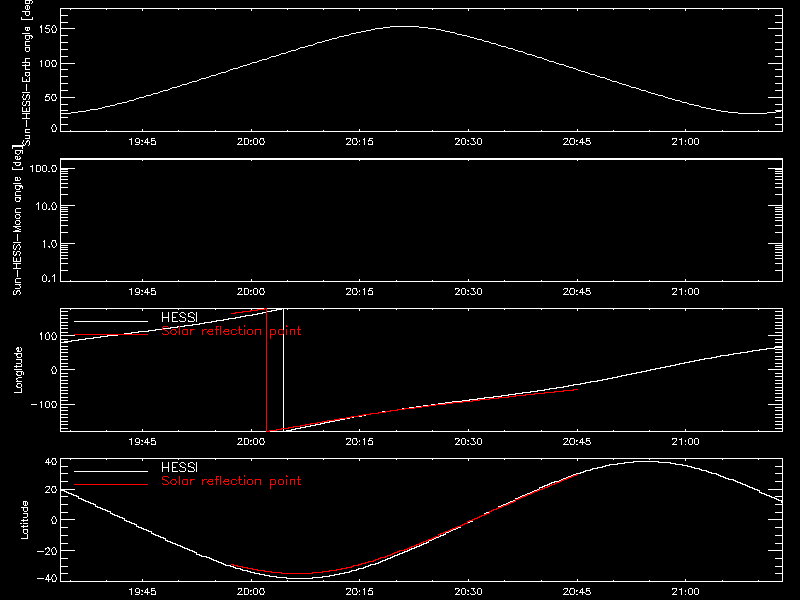Click white vertical wrap line in Longitude plot
This screenshot has height=600, width=800.
(x=283, y=370)
